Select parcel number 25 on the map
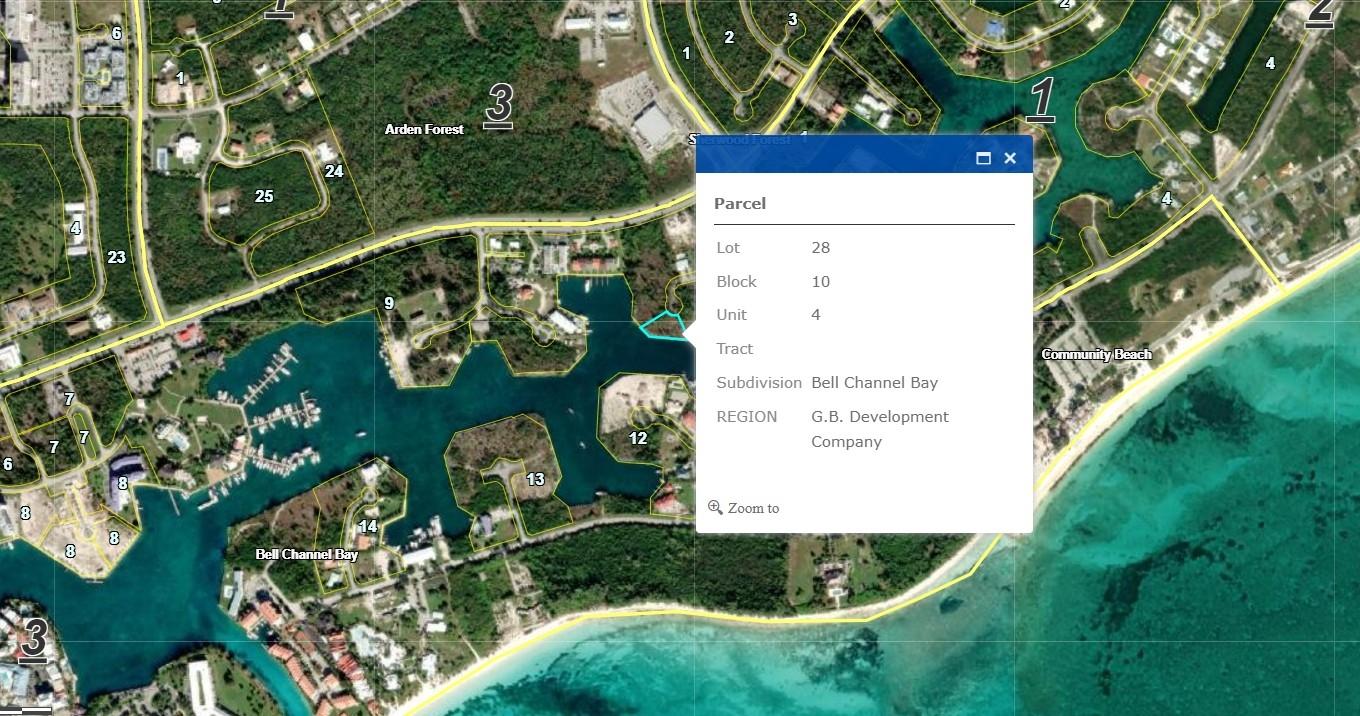Screen dimensions: 1360x716 pyautogui.click(x=264, y=196)
